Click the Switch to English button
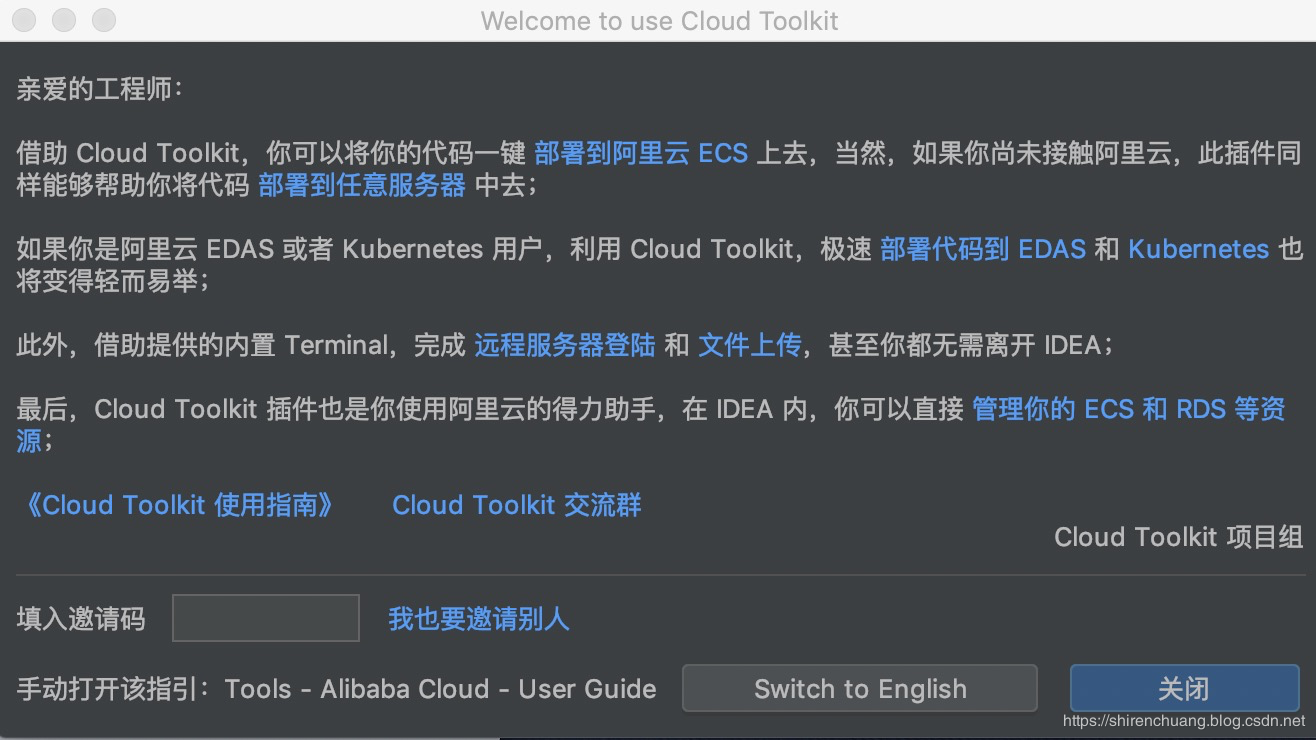Viewport: 1316px width, 740px height. pos(860,689)
